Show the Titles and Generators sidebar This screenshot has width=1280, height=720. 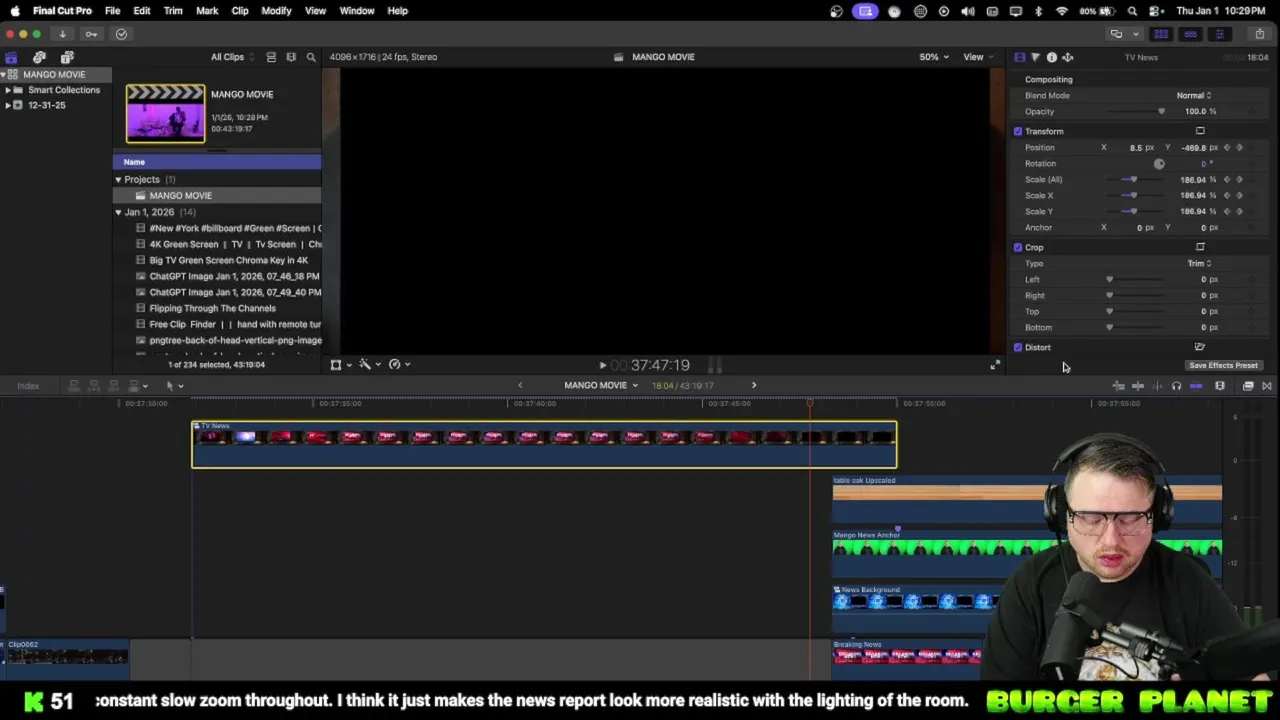pyautogui.click(x=67, y=57)
